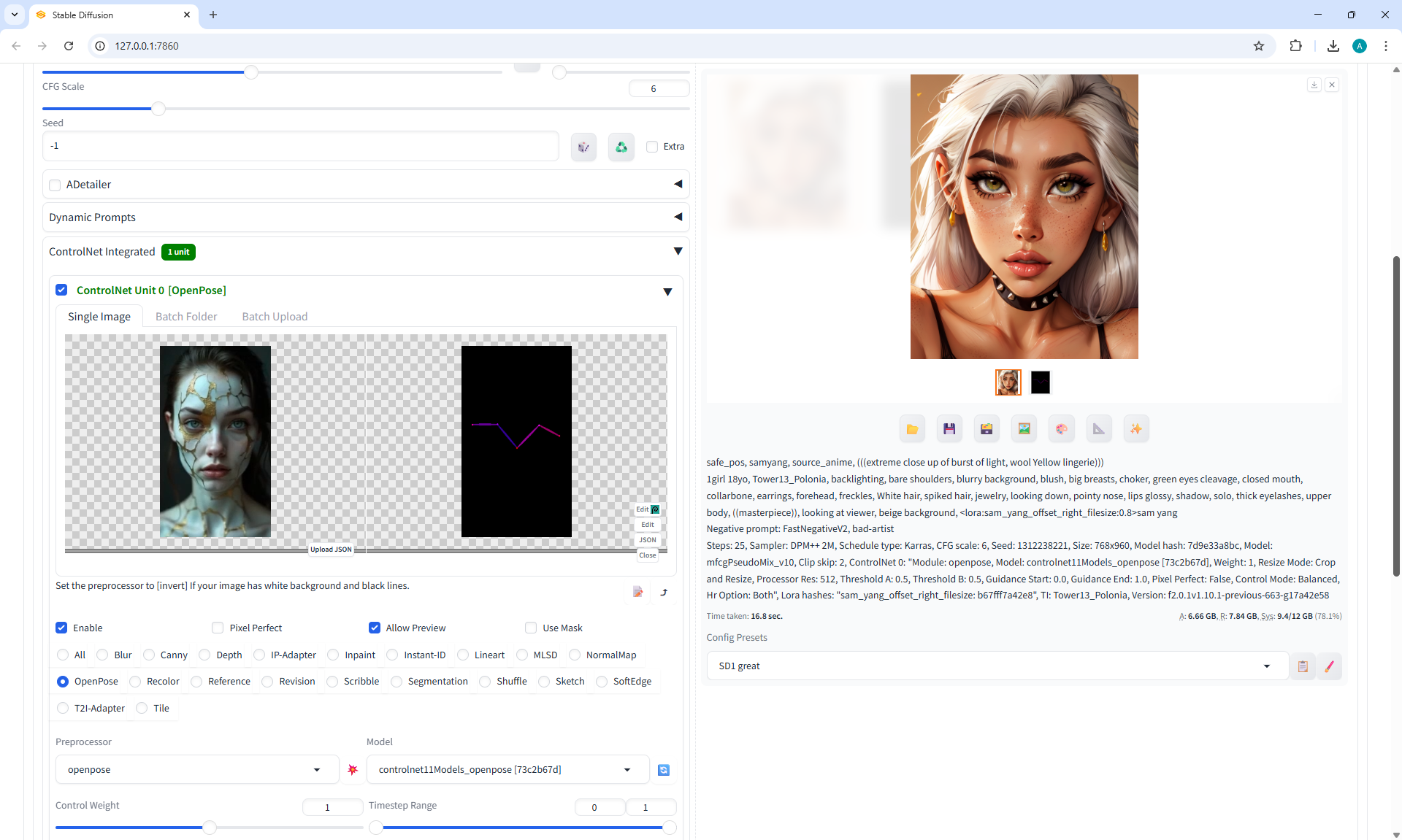Click the dice random seed icon
The width and height of the screenshot is (1402, 840).
click(583, 147)
